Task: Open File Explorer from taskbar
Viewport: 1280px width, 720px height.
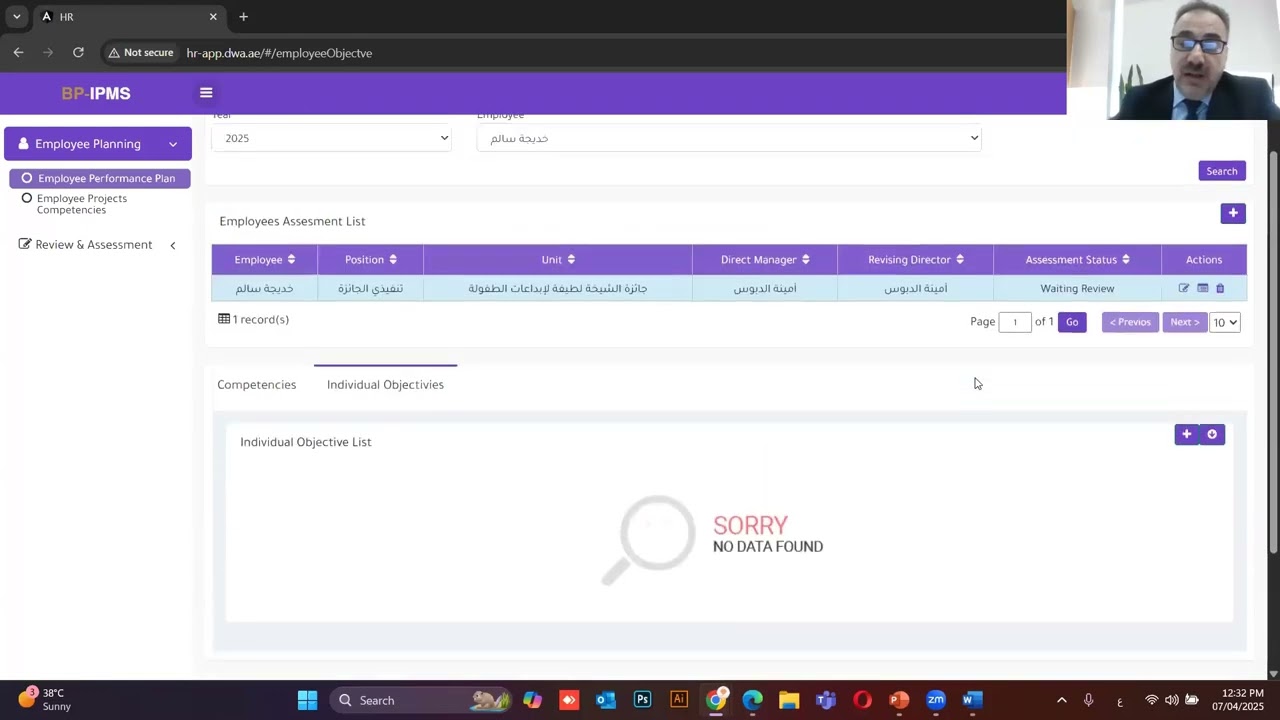Action: click(x=789, y=700)
